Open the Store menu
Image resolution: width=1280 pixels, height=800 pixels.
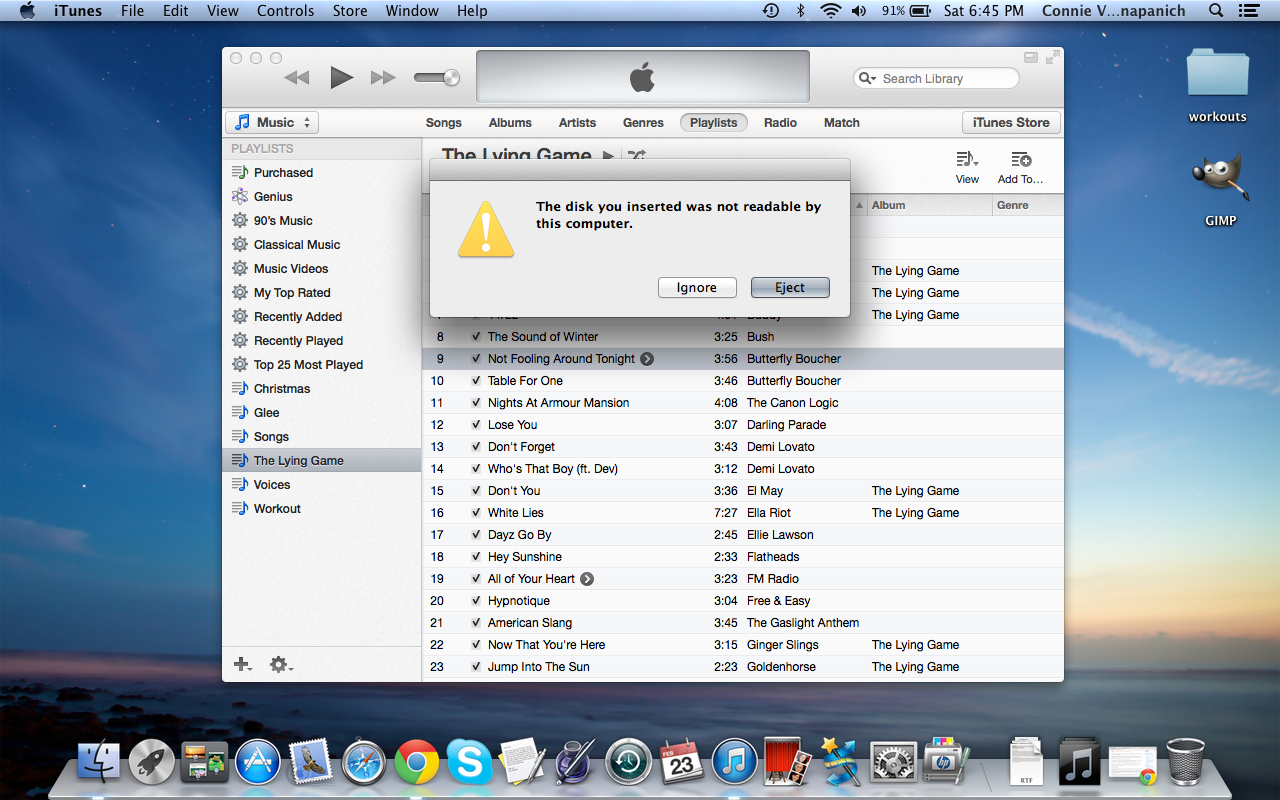click(x=350, y=11)
